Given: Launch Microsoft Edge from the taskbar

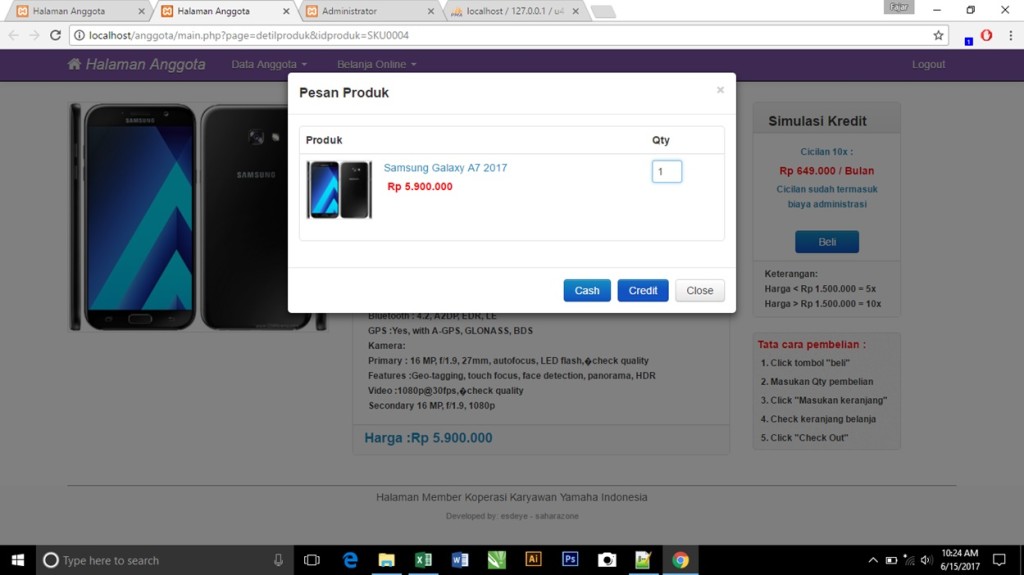Looking at the screenshot, I should (350, 560).
